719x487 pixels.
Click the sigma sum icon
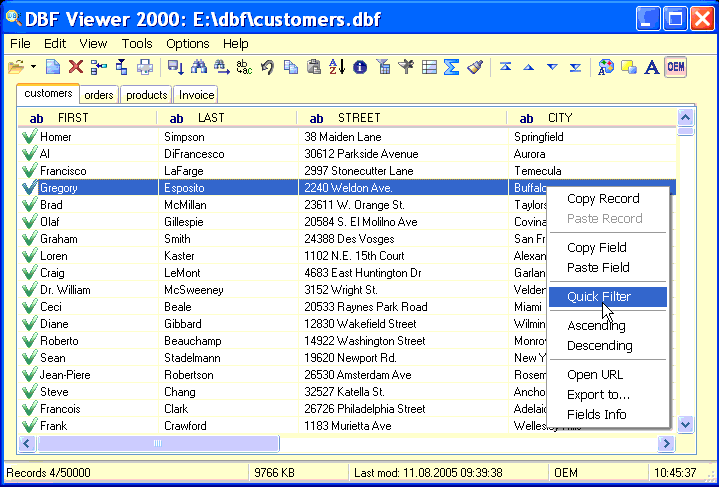coord(451,67)
